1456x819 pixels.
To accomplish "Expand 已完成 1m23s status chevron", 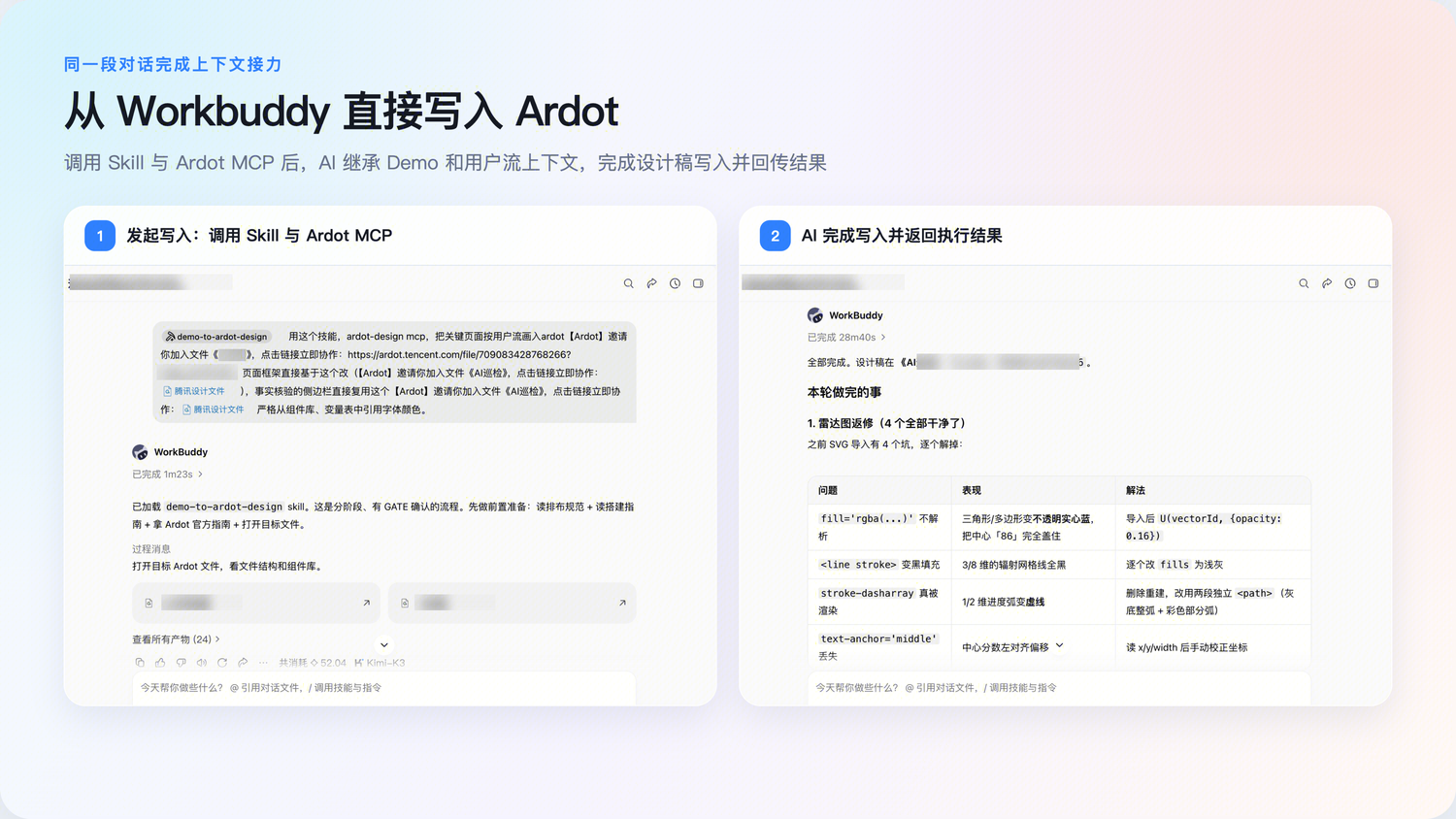I will [x=200, y=475].
